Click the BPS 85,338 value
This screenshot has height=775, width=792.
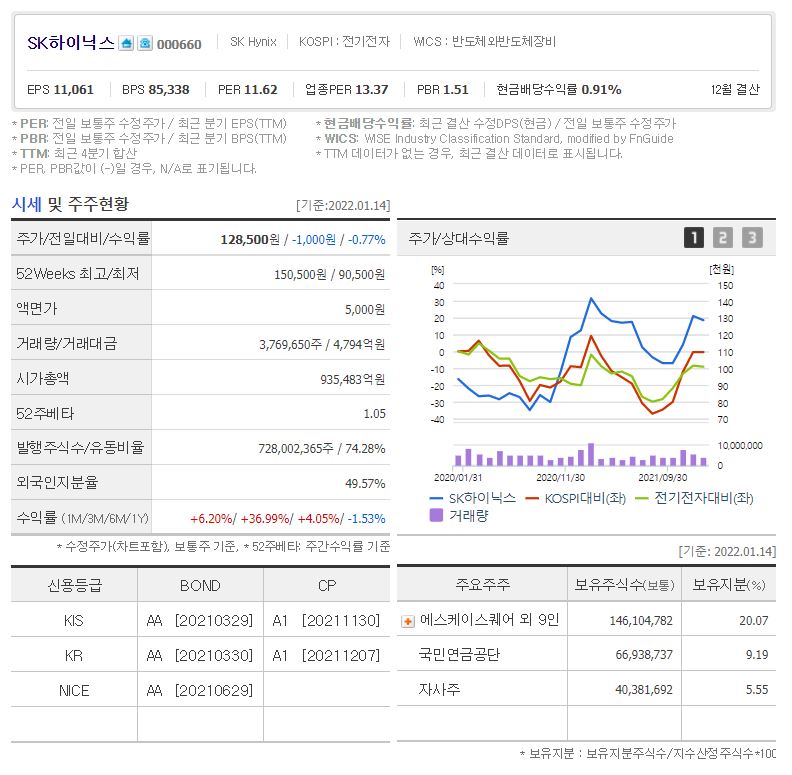click(x=156, y=90)
